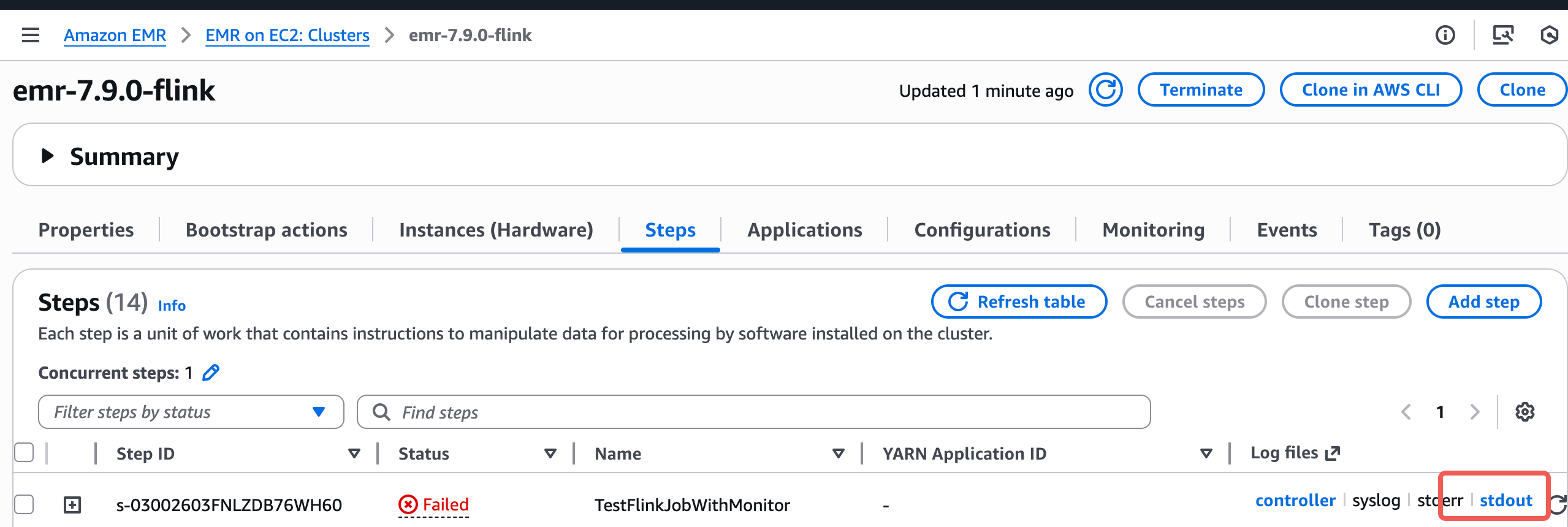This screenshot has height=527, width=1568.
Task: Select all steps with the header checkbox
Action: (x=24, y=453)
